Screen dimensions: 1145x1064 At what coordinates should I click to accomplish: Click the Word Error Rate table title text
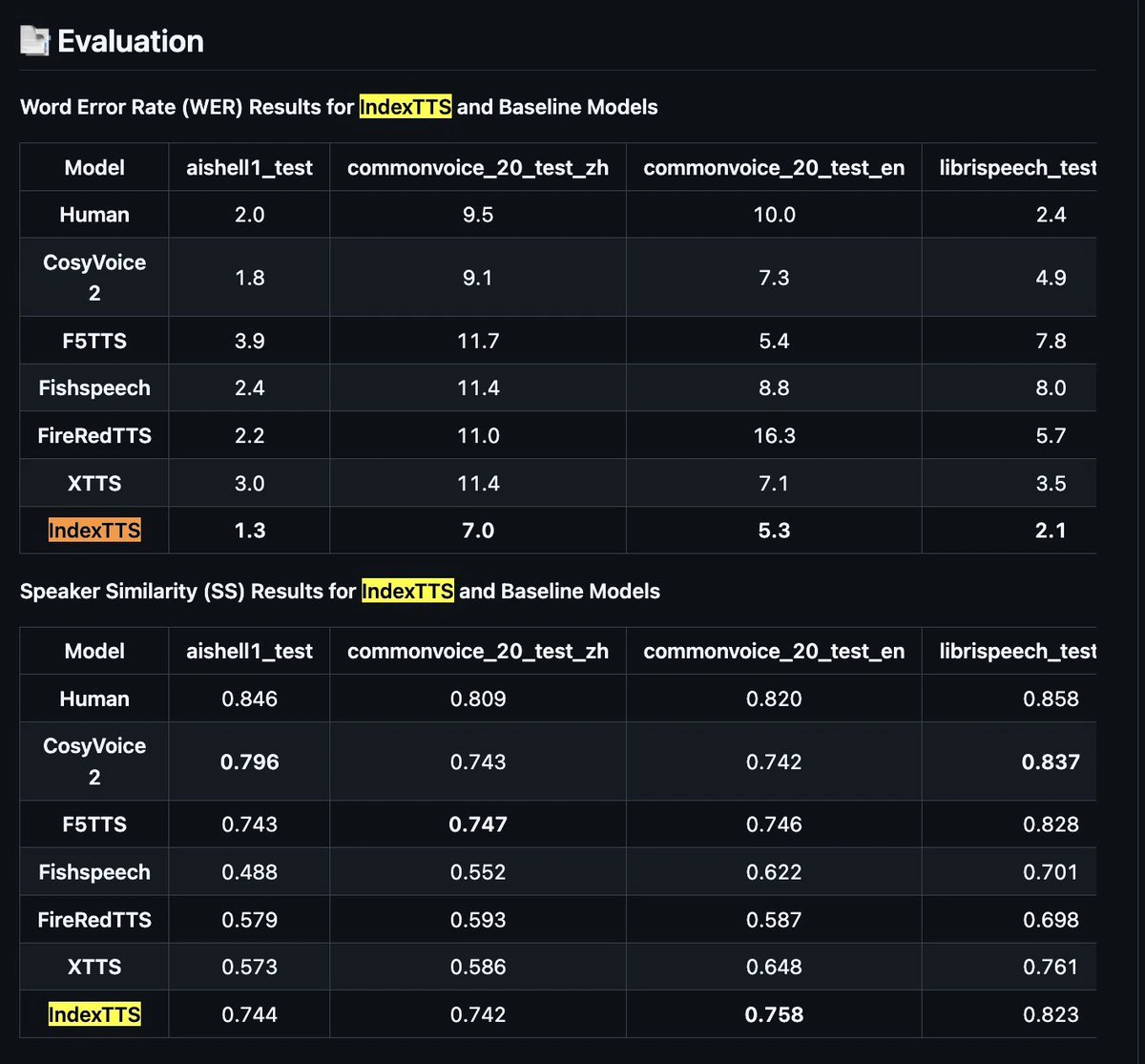click(x=188, y=107)
